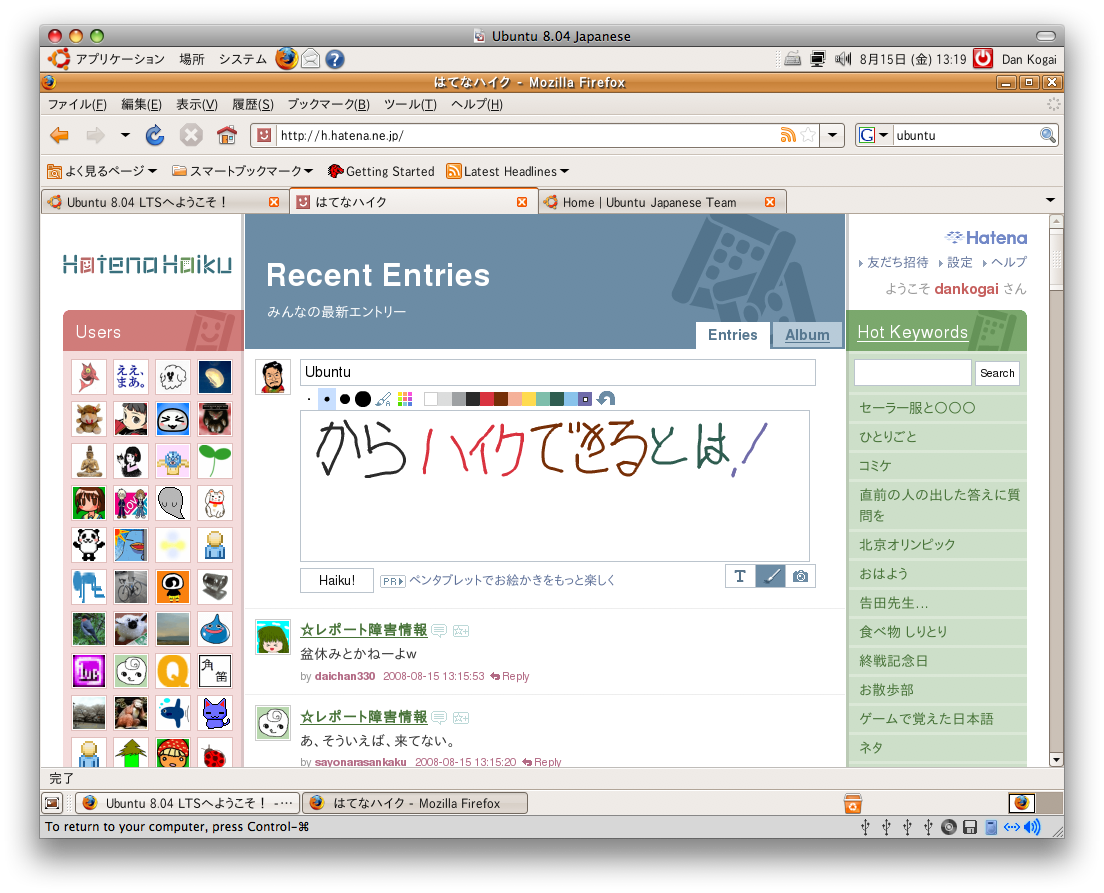Post with the Haiku! button
The height and width of the screenshot is (893, 1104).
point(337,580)
